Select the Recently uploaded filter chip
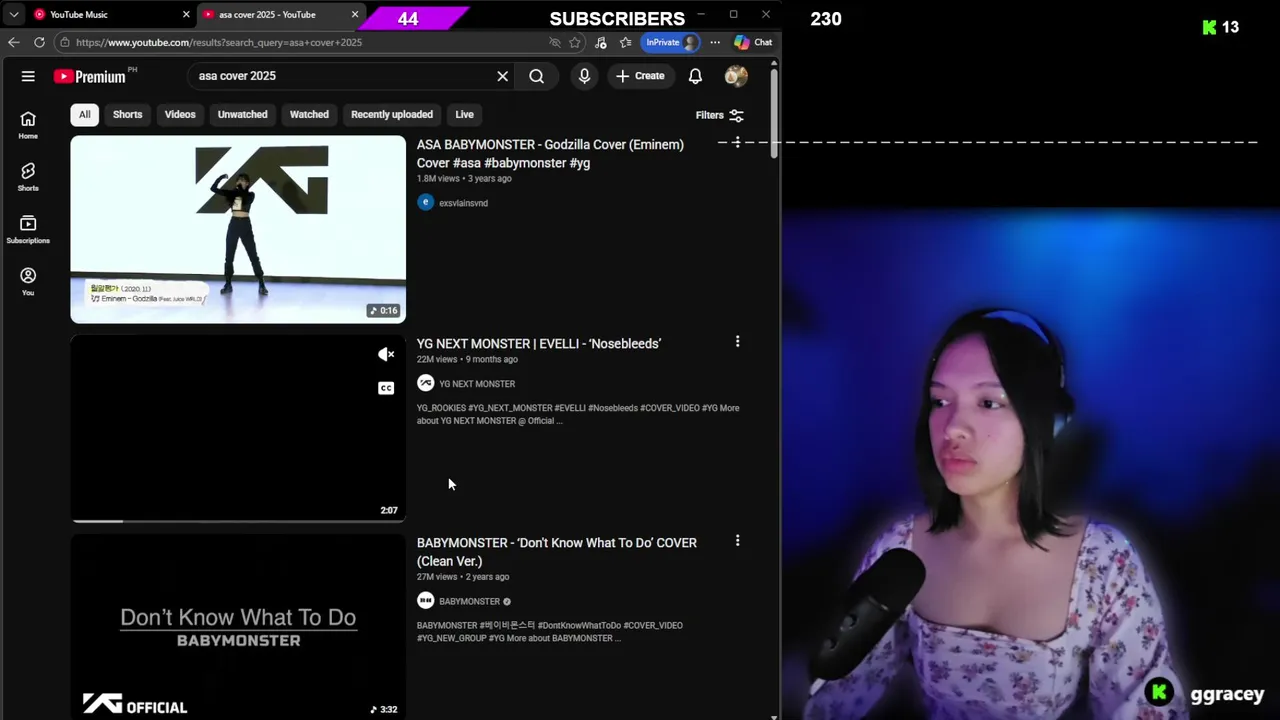Viewport: 1280px width, 720px height. coord(392,114)
